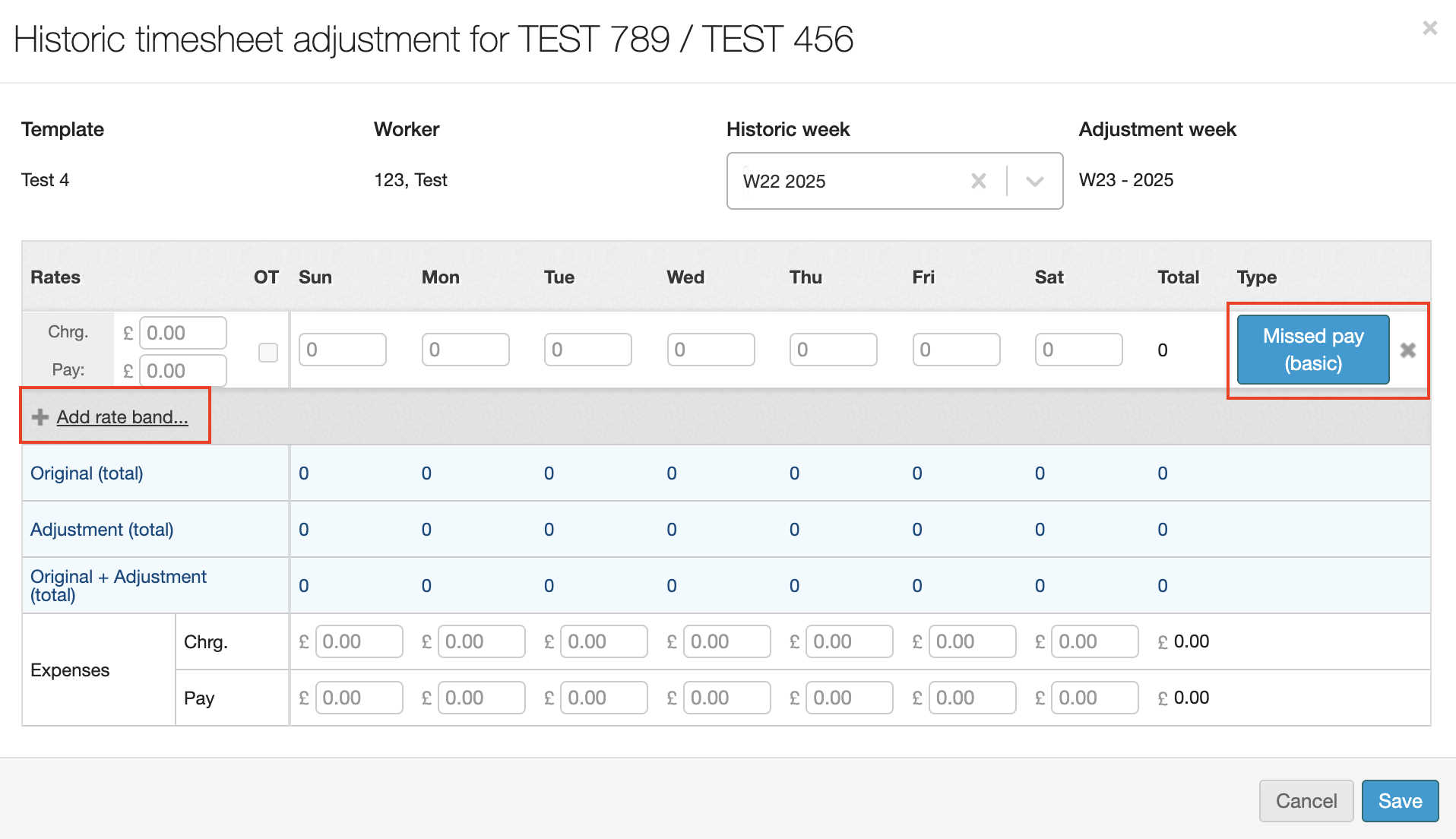Screen dimensions: 1456x839
Task: Remove the Missed pay rate band row
Action: pos(1407,350)
